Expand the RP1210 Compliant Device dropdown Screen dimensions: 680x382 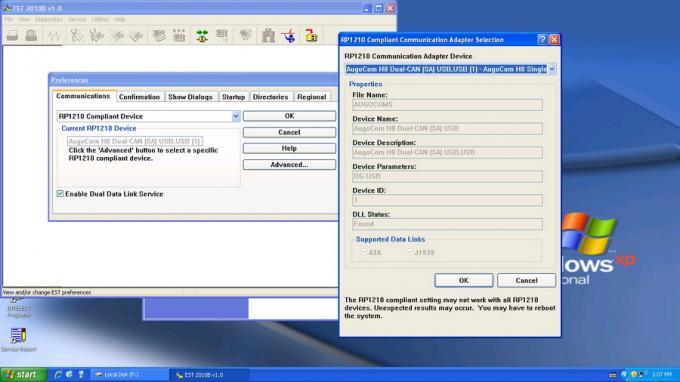tap(235, 116)
